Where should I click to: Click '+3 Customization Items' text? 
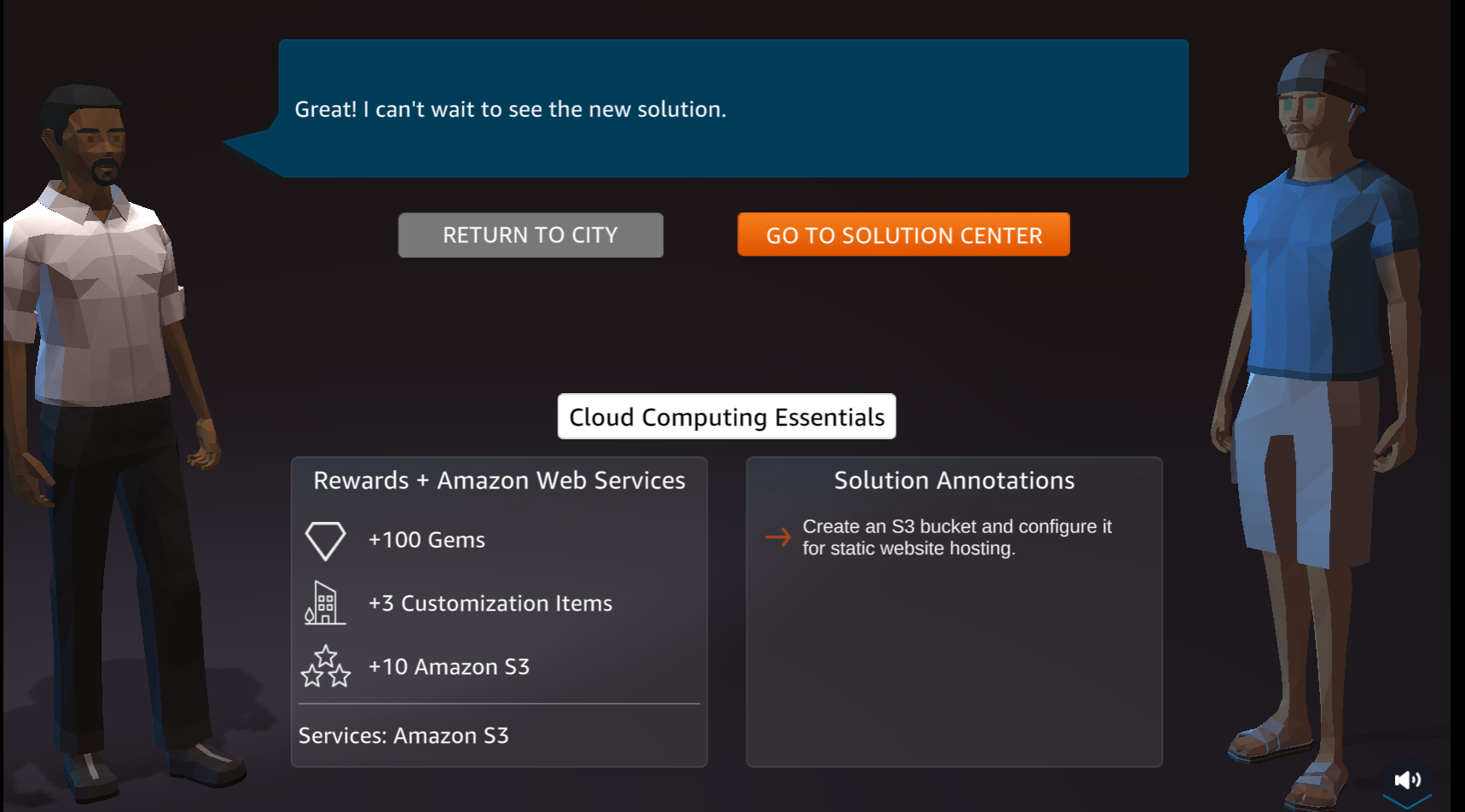491,603
